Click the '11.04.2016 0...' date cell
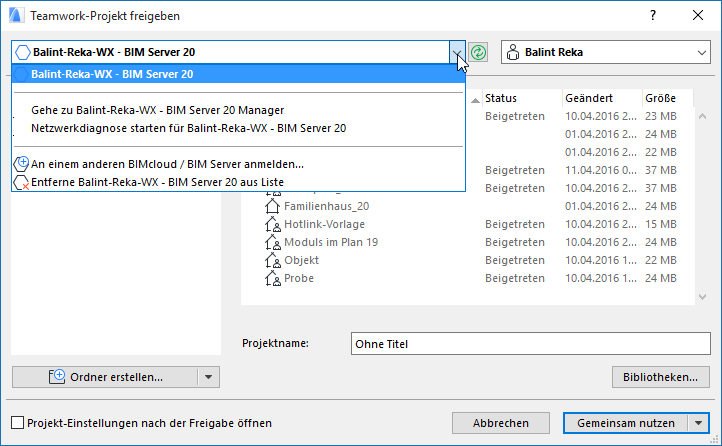Image resolution: width=722 pixels, height=446 pixels. point(601,170)
